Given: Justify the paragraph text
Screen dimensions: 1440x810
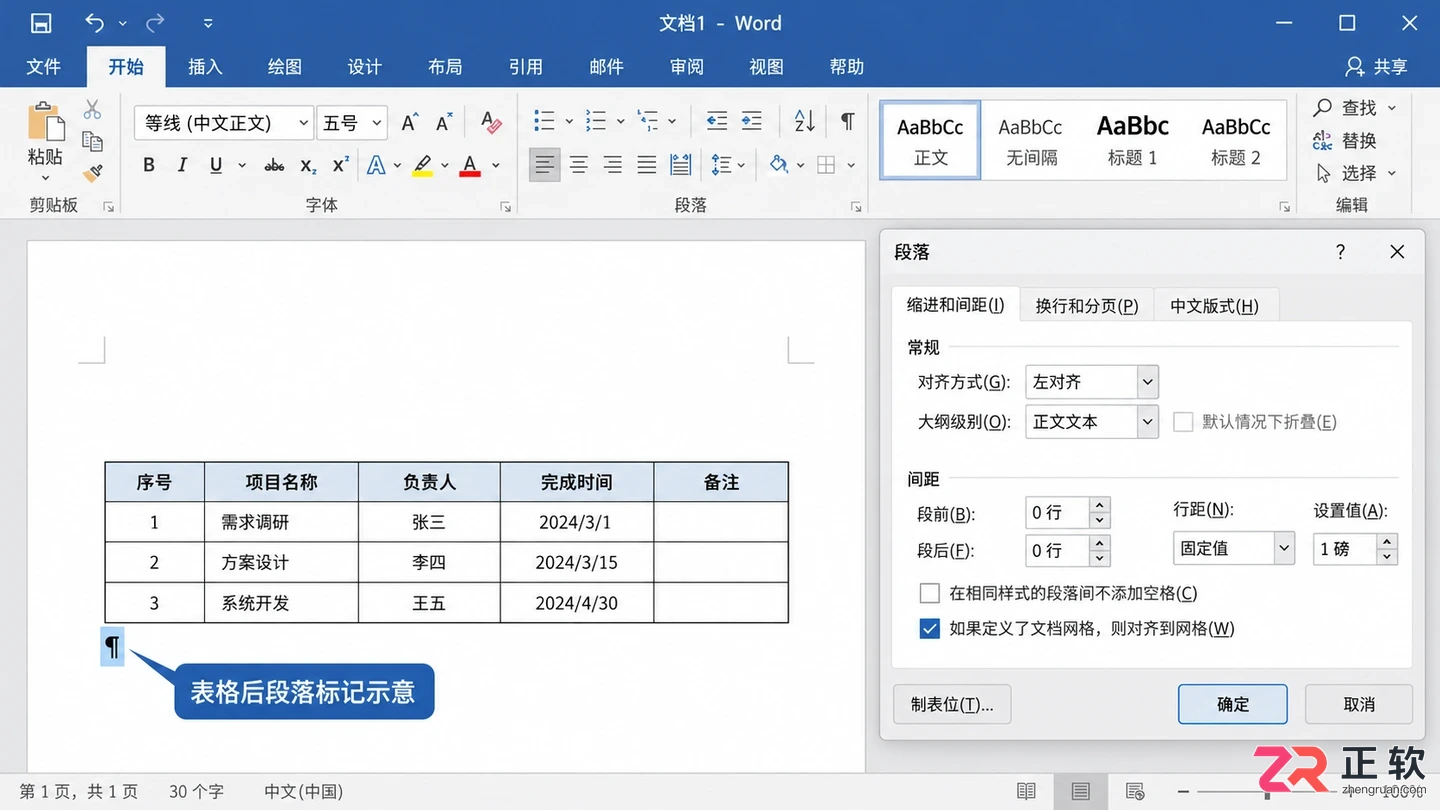Looking at the screenshot, I should point(647,165).
